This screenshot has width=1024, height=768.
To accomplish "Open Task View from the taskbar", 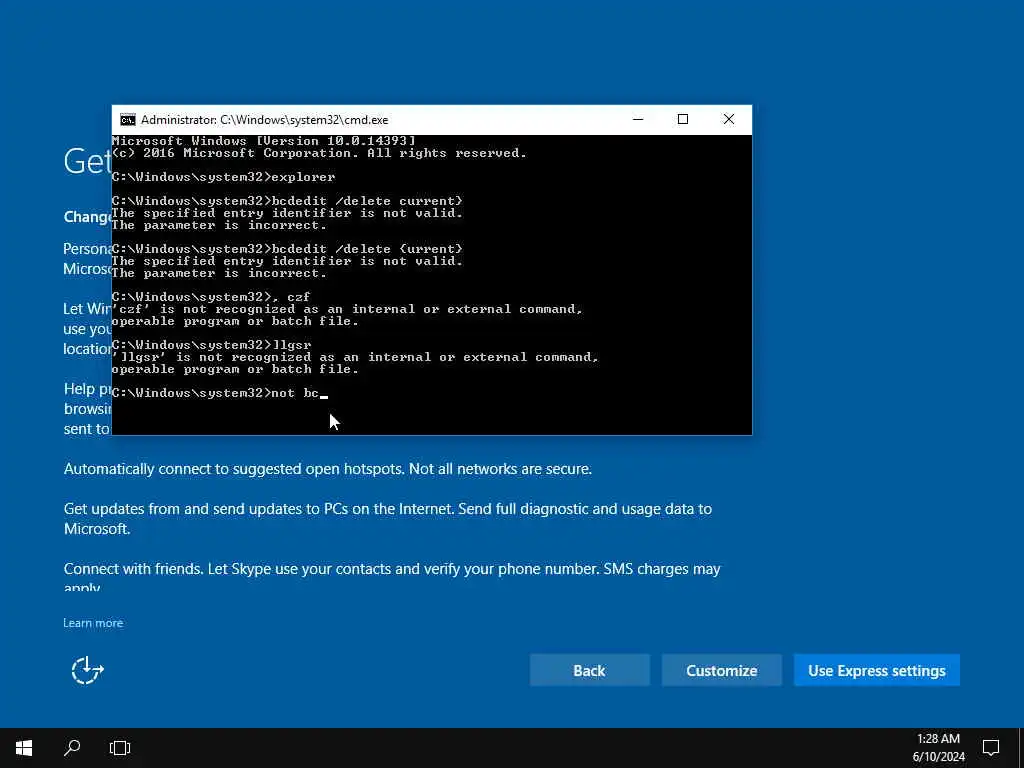I will [120, 748].
